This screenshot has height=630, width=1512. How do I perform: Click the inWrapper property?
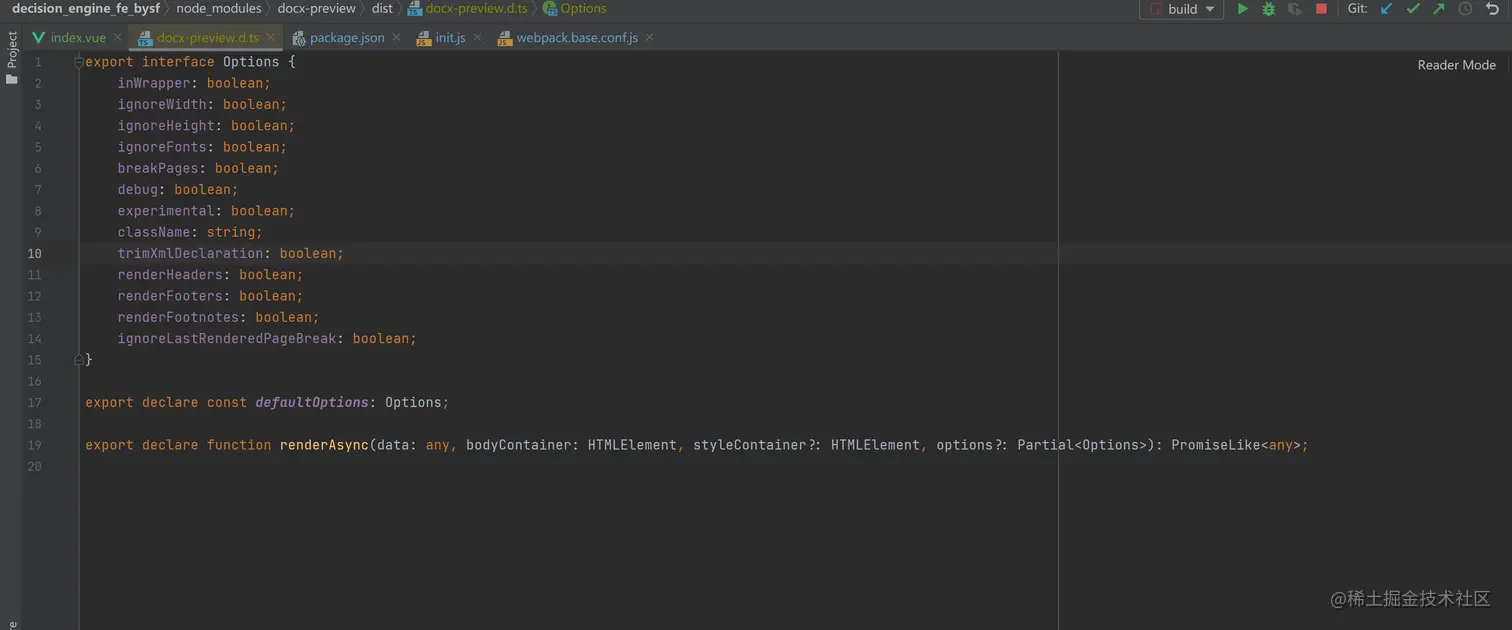tap(154, 83)
